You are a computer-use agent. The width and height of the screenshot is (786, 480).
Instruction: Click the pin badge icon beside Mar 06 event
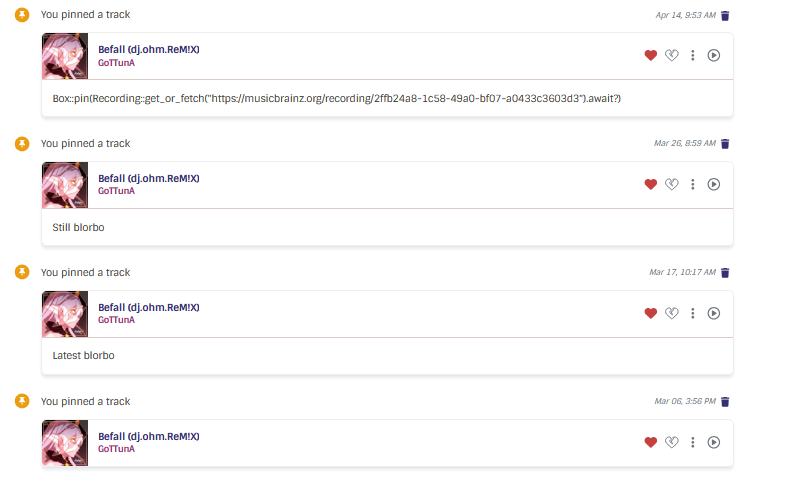pyautogui.click(x=22, y=401)
